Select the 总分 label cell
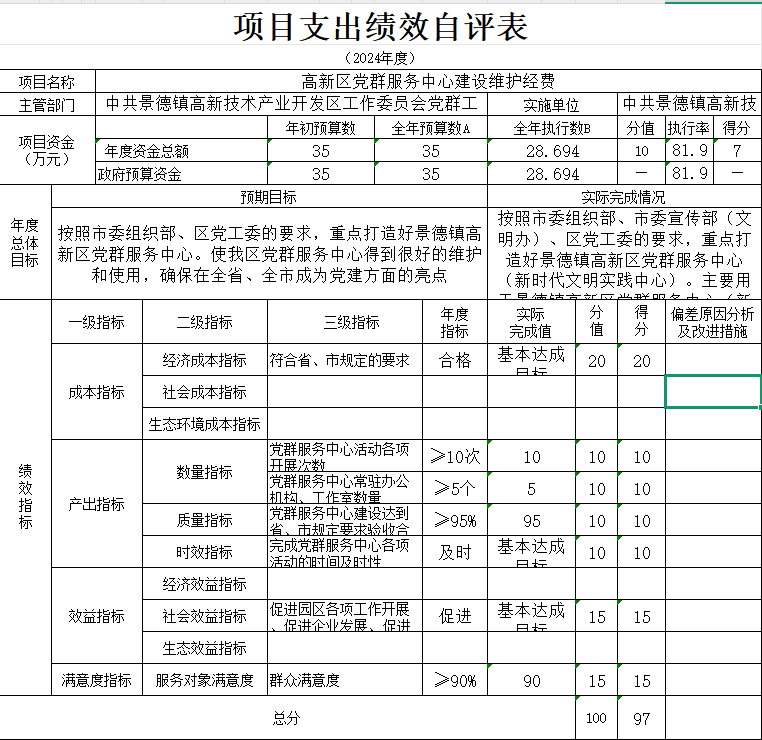762x740 pixels. [286, 719]
